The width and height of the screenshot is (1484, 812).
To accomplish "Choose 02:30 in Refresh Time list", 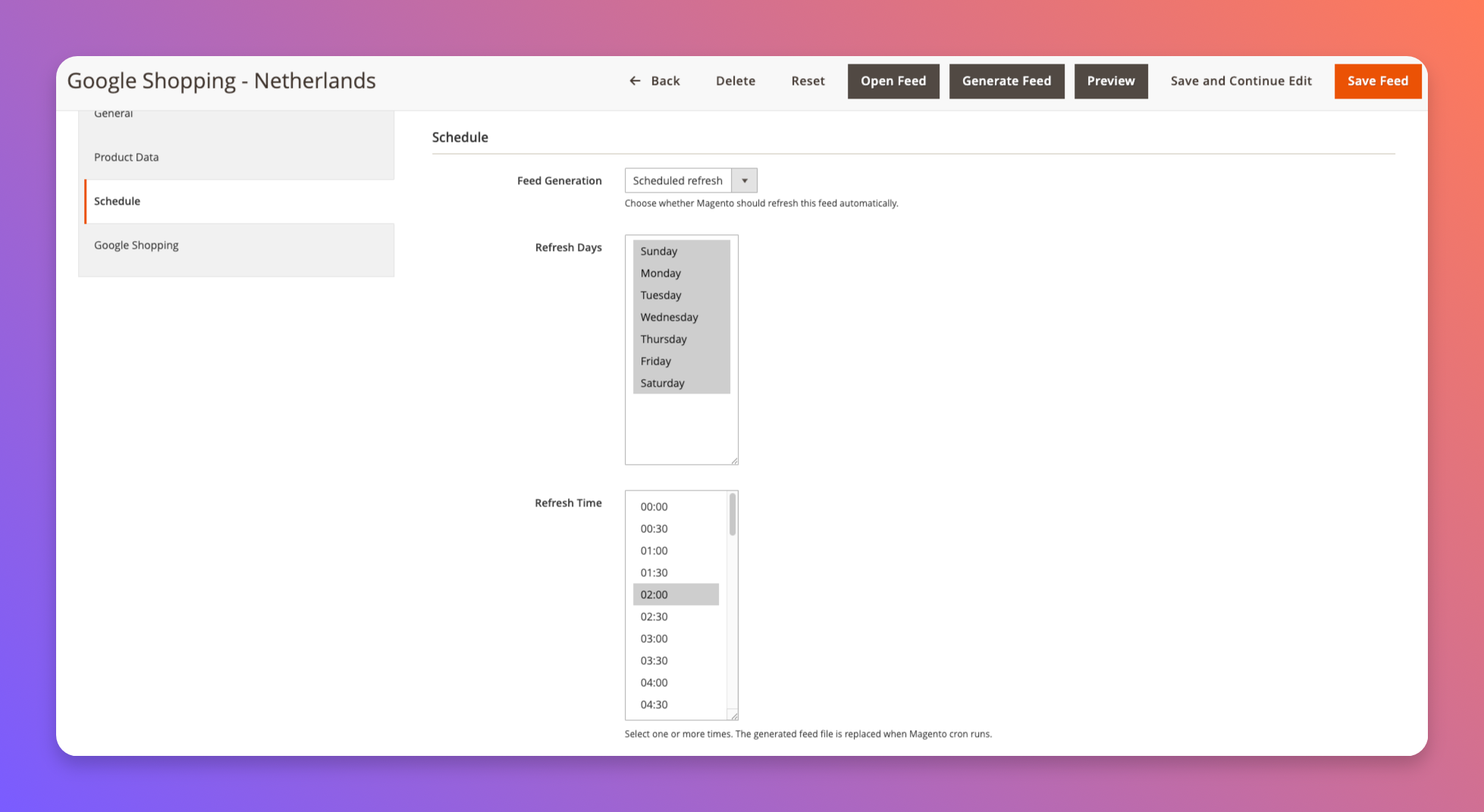I will click(x=676, y=616).
